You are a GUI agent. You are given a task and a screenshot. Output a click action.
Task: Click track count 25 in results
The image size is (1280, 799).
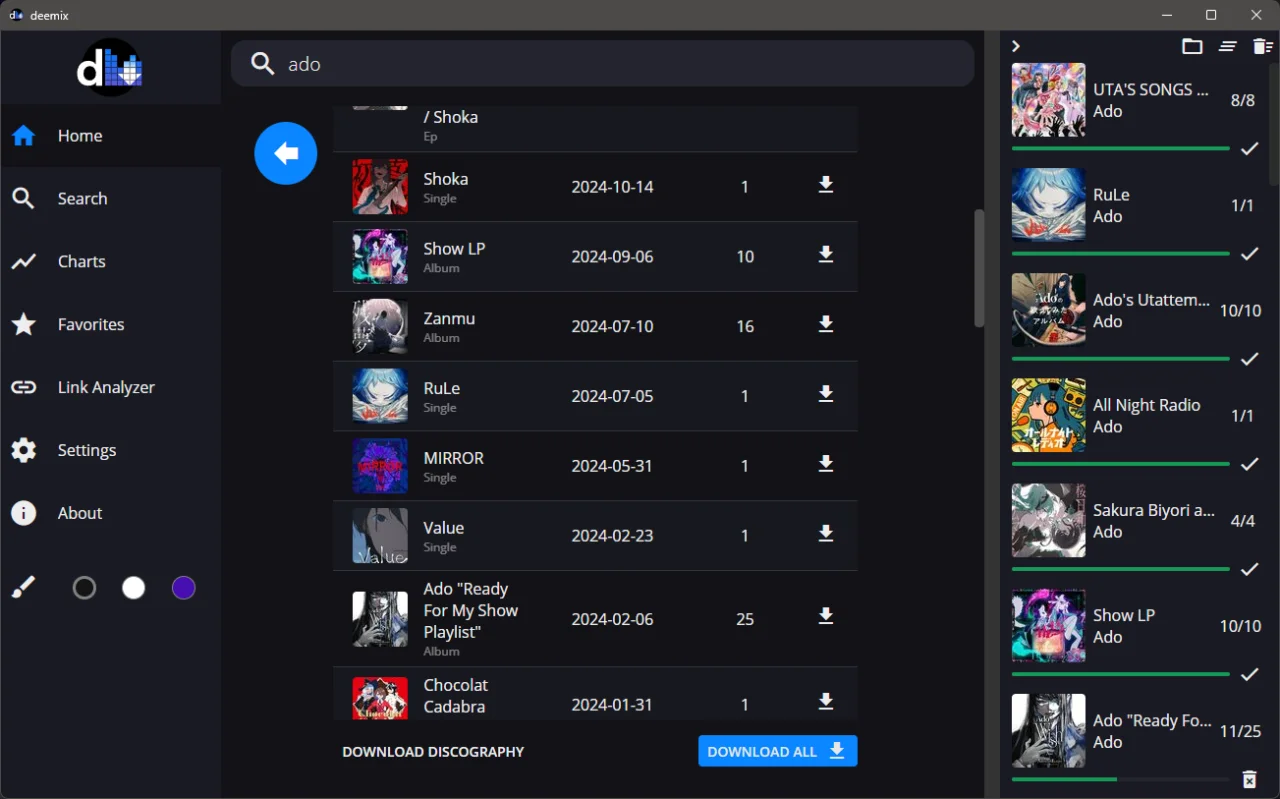745,619
